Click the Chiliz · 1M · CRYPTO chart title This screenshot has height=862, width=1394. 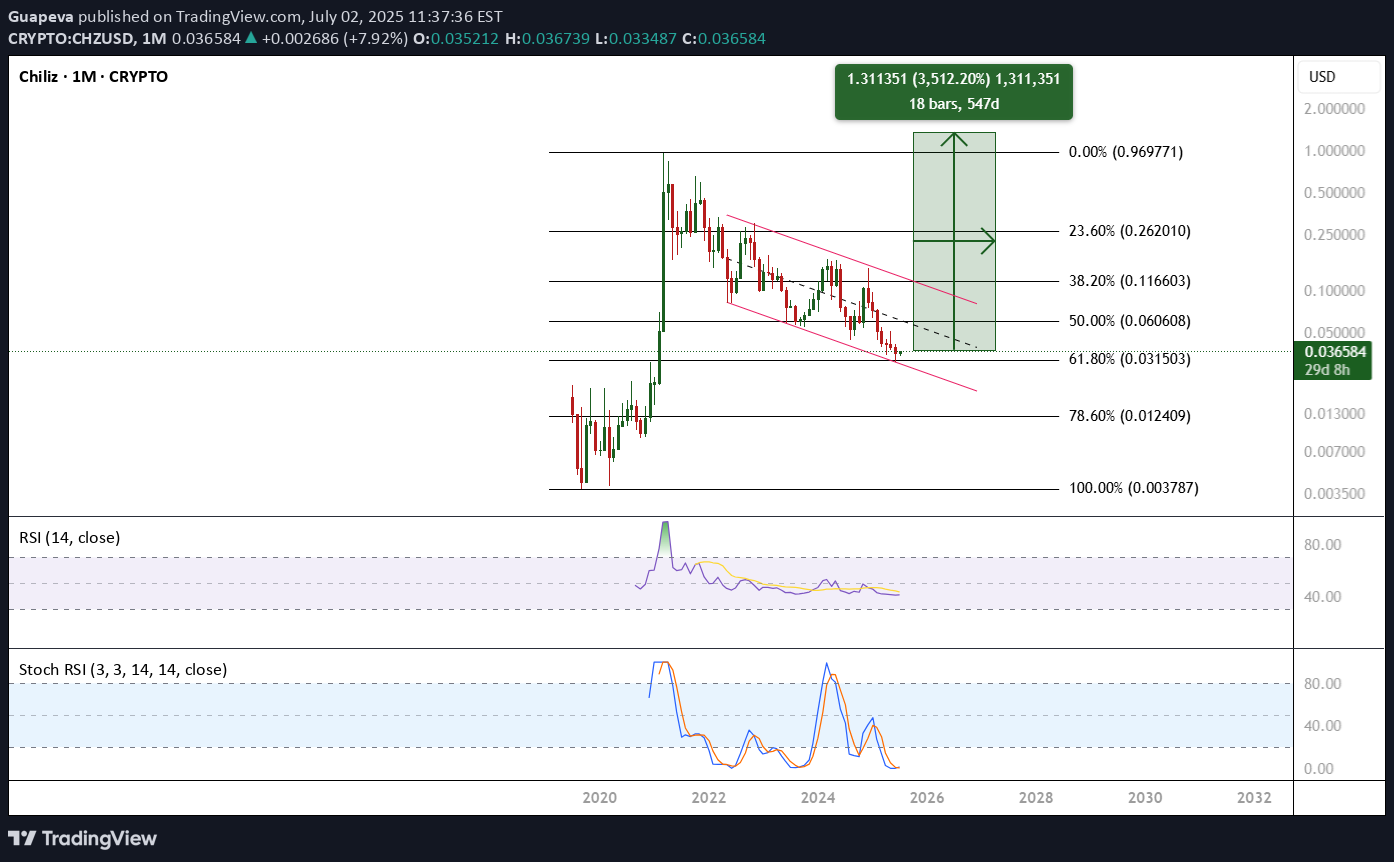[x=94, y=76]
